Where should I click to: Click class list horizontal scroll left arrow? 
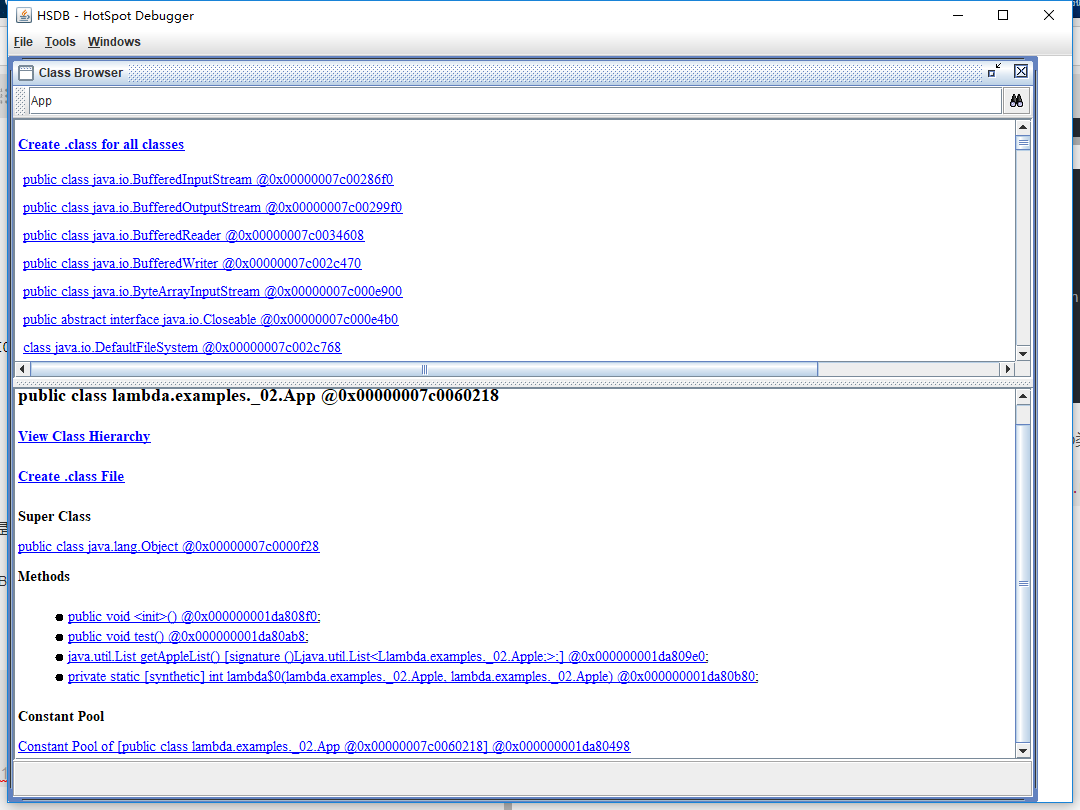pyautogui.click(x=23, y=369)
